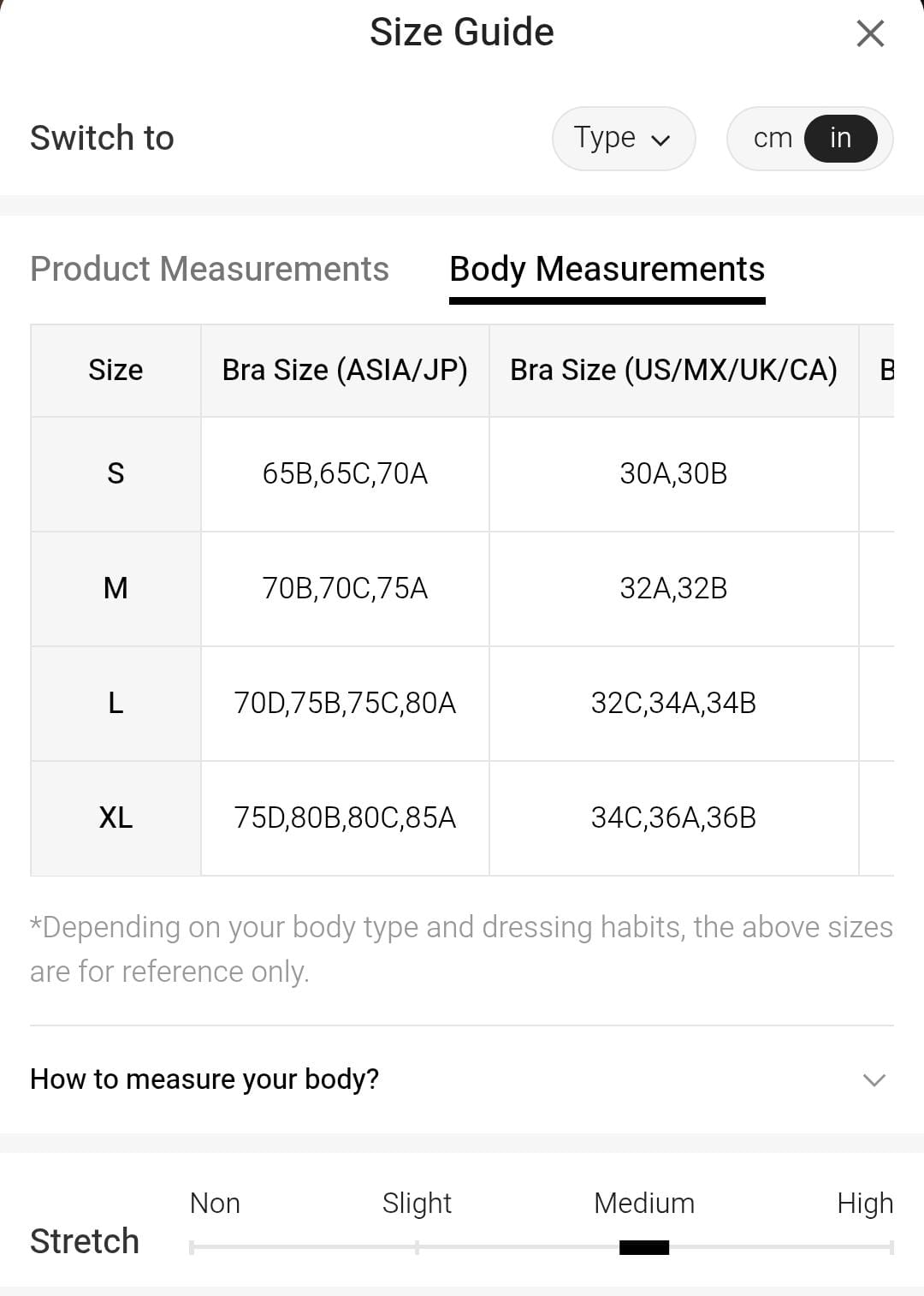The width and height of the screenshot is (924, 1296).
Task: Close the Size Guide dialog
Action: pyautogui.click(x=870, y=34)
